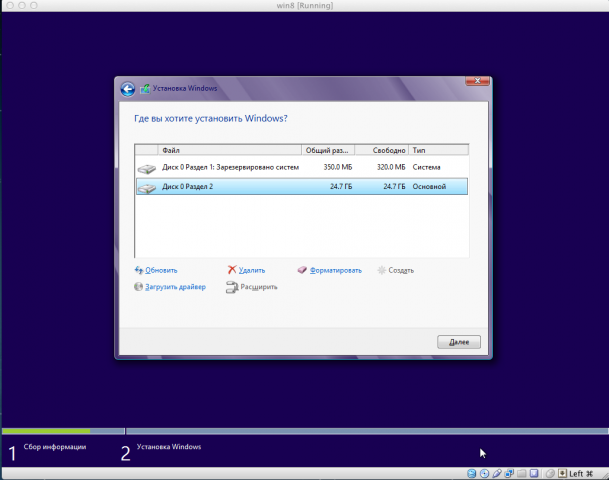Click 24.7 ГБ in Свободно column
This screenshot has width=609, height=480.
(394, 186)
